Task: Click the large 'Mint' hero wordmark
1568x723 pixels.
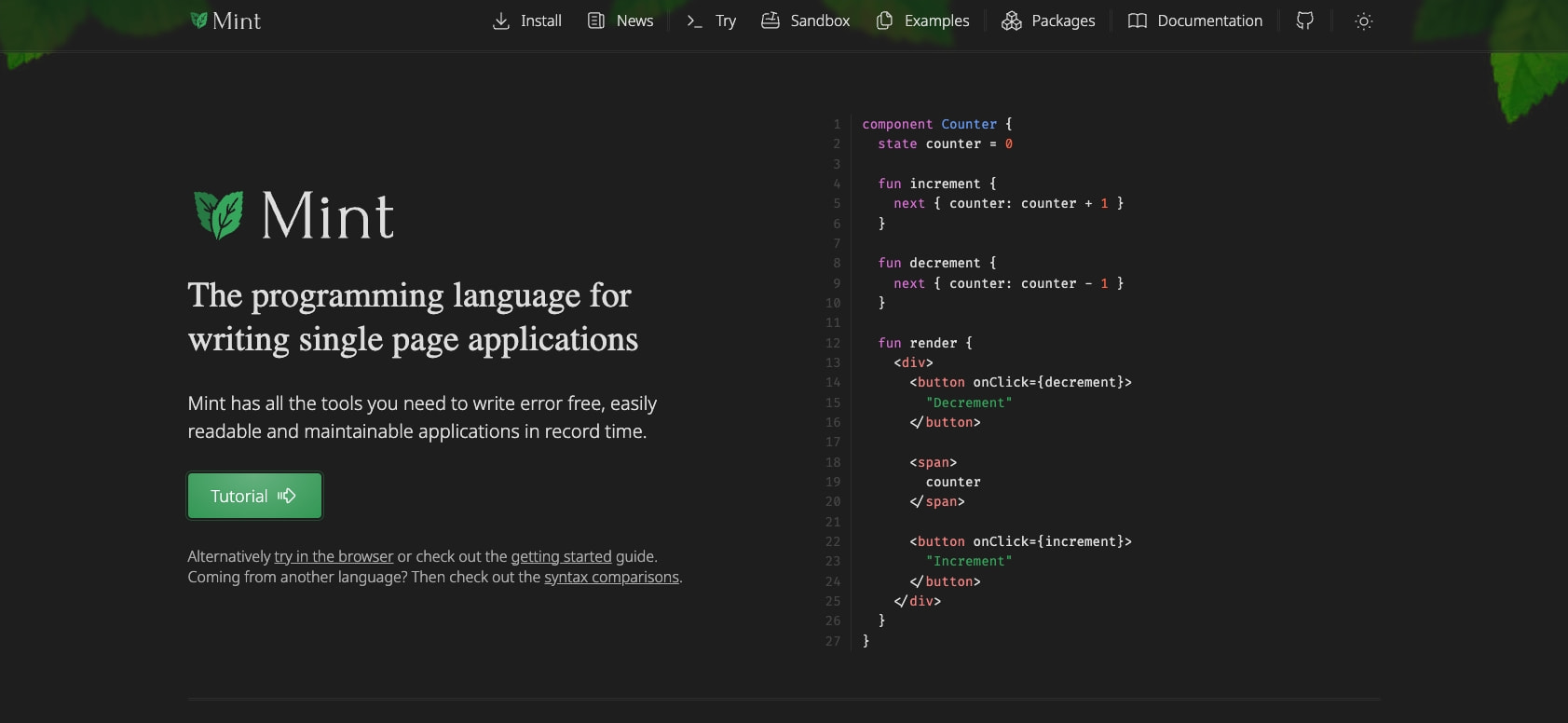Action: click(328, 216)
